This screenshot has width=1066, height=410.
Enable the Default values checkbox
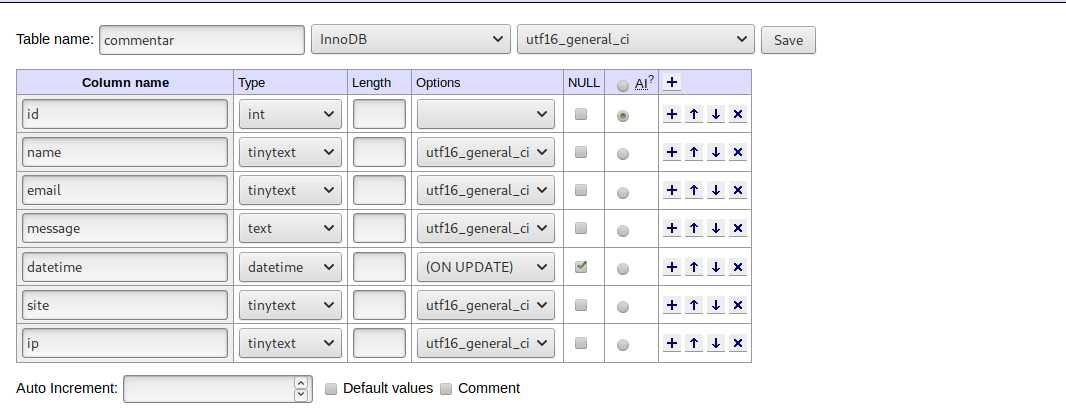pyautogui.click(x=331, y=389)
